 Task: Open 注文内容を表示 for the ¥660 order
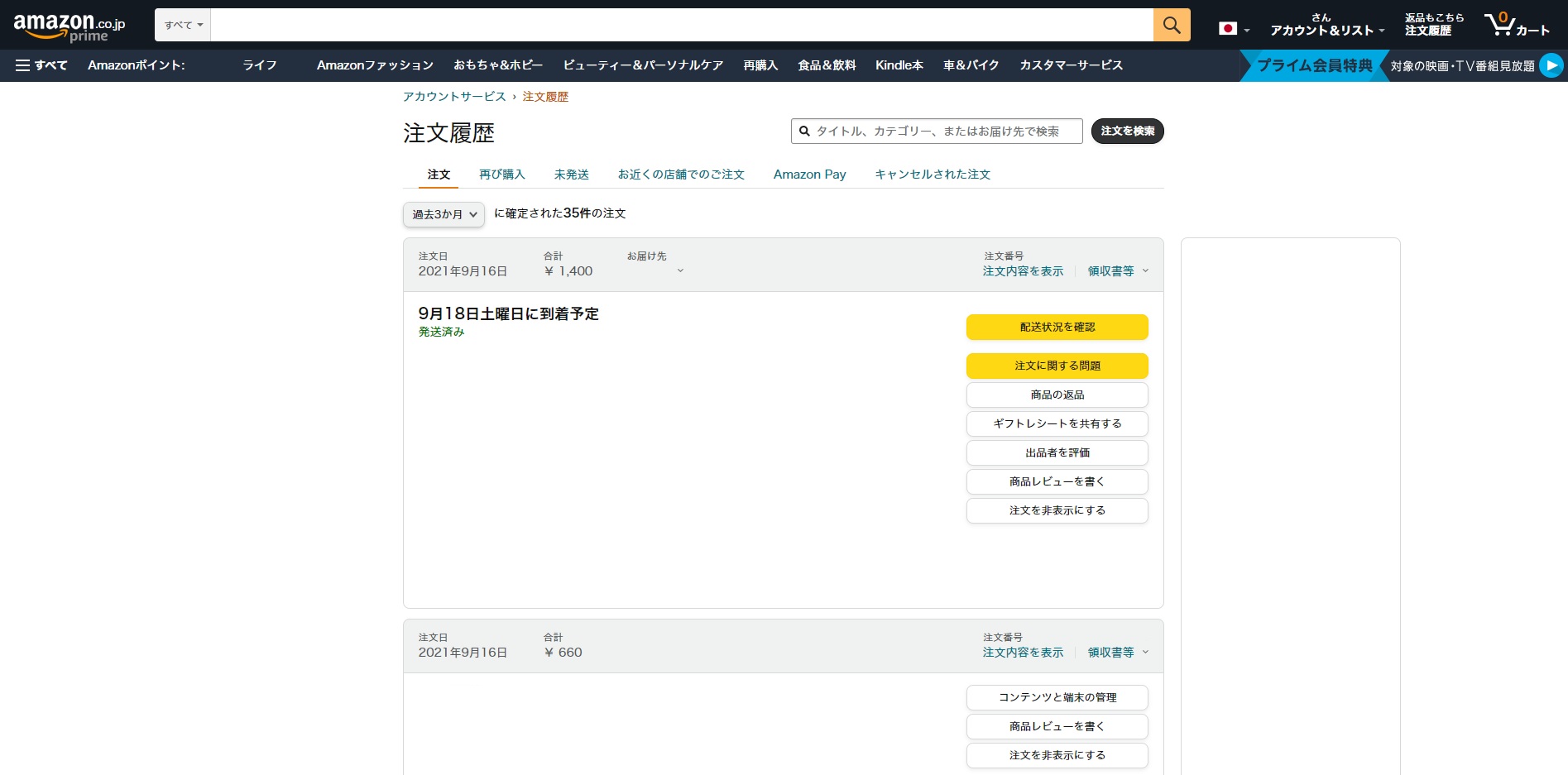[x=1023, y=653]
